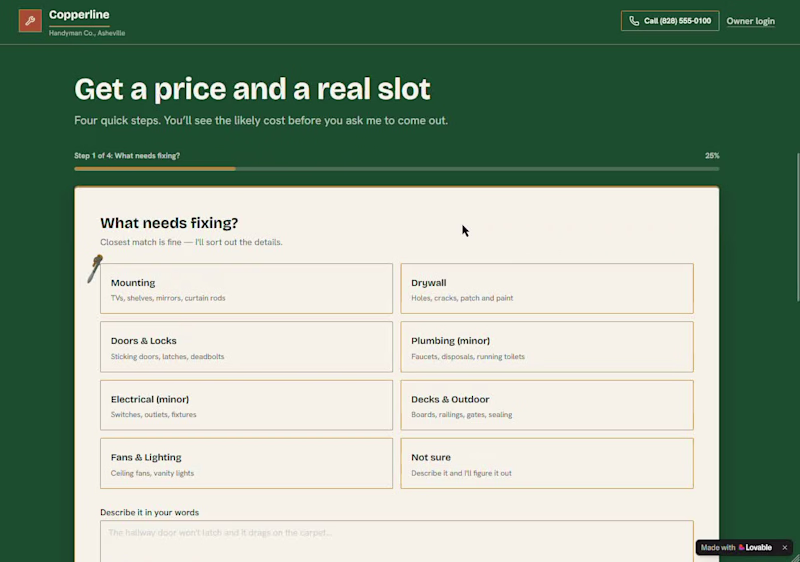800x562 pixels.
Task: Click the 'Get a price and a real slot' heading
Action: click(252, 89)
